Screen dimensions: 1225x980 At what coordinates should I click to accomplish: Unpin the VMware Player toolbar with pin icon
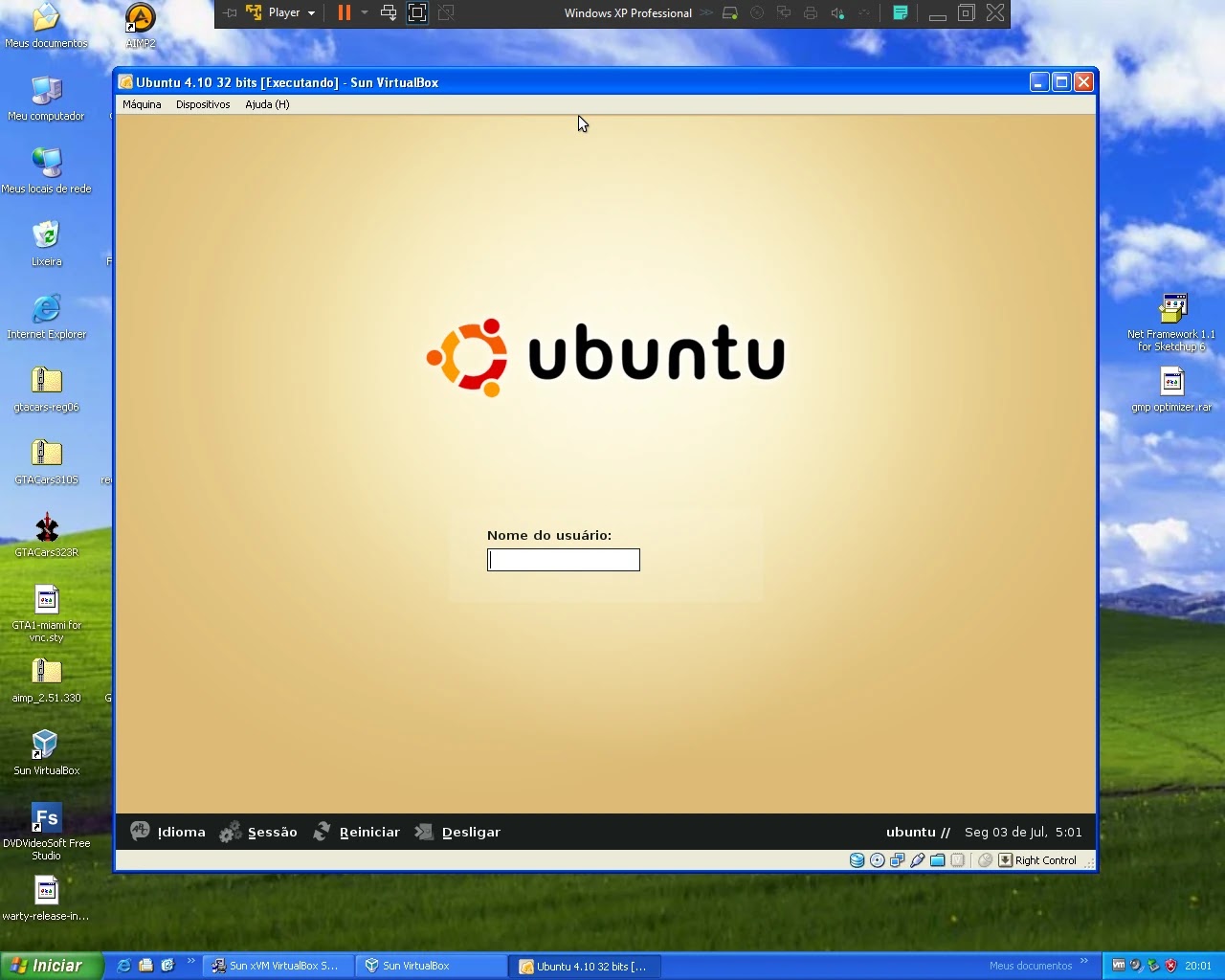click(230, 12)
